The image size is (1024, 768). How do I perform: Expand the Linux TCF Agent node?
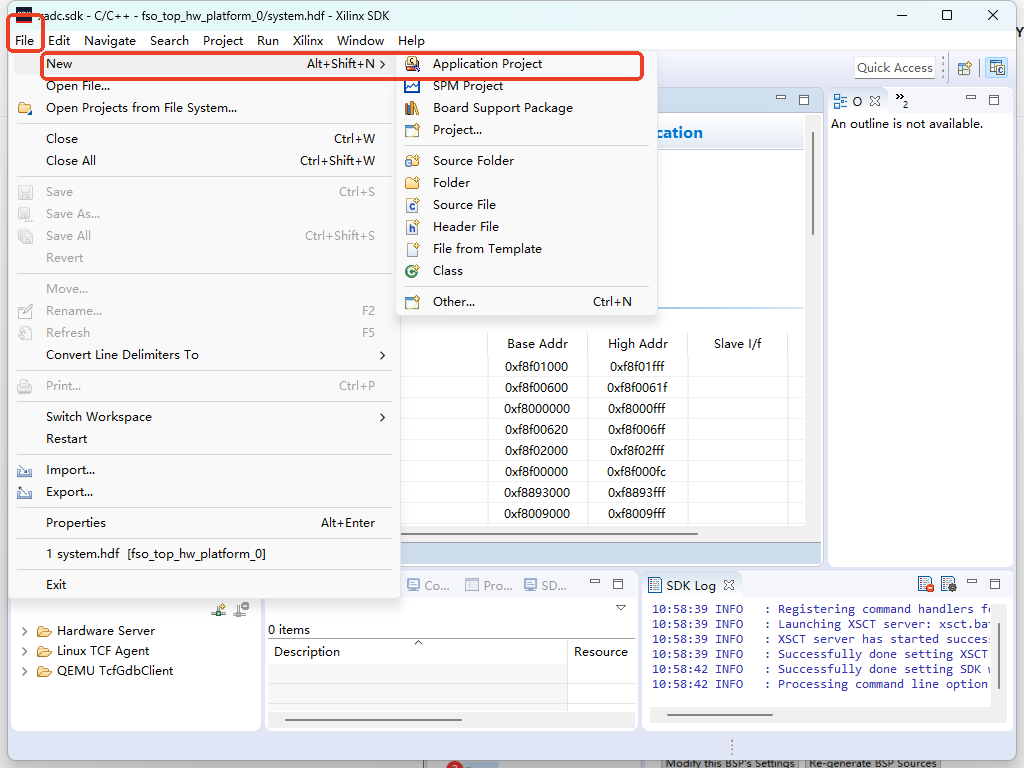(x=24, y=651)
